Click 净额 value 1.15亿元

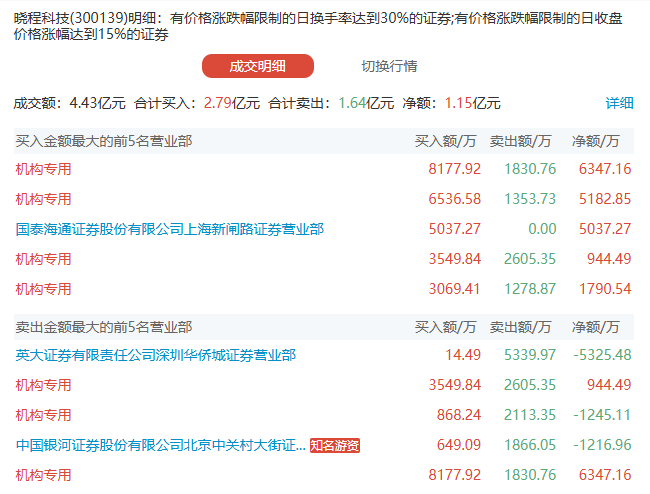pyautogui.click(x=473, y=103)
